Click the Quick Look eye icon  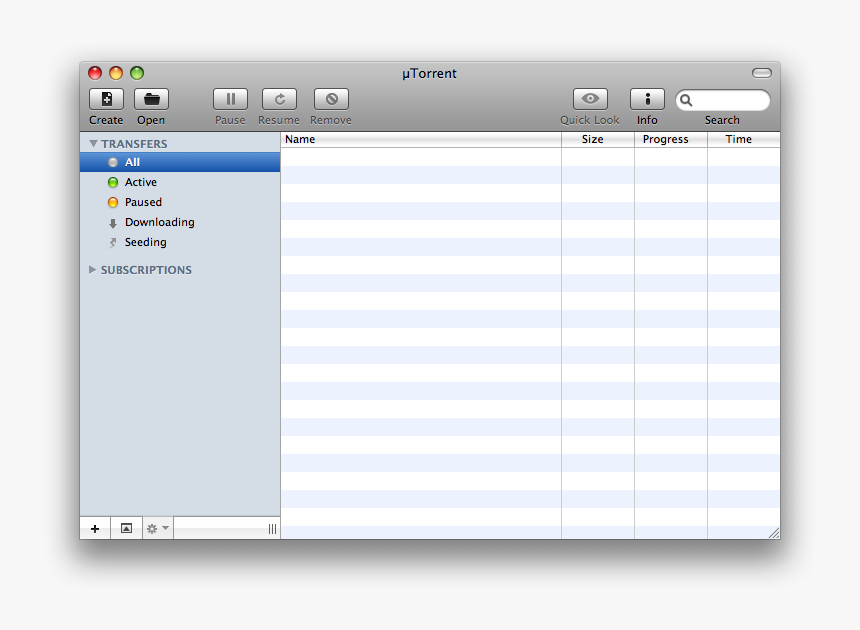590,99
